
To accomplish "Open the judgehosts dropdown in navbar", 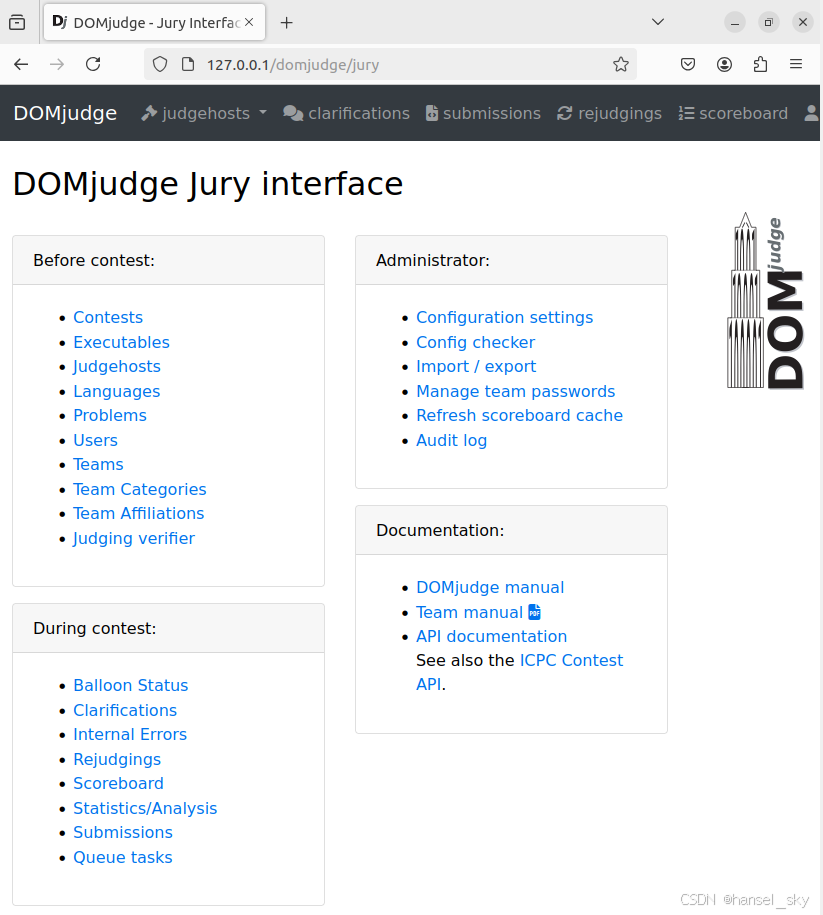I will click(x=204, y=113).
